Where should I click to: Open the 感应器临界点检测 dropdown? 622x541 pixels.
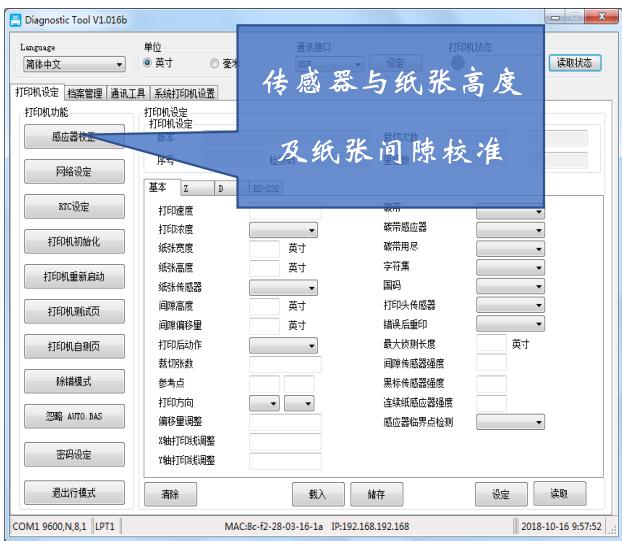[x=510, y=422]
